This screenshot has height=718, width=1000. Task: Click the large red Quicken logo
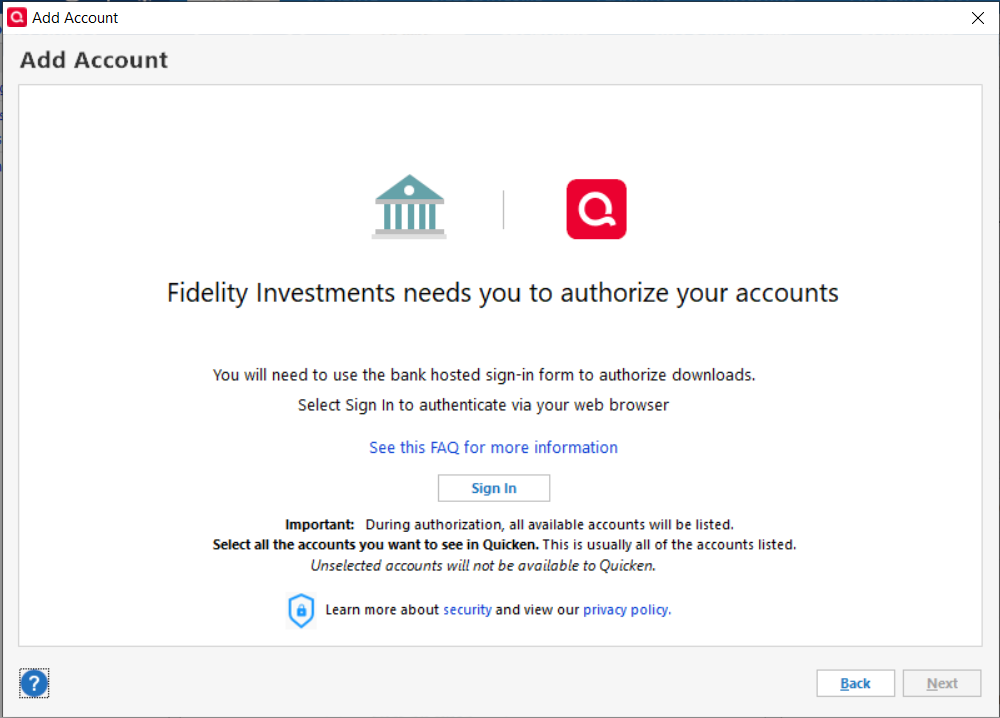point(596,209)
